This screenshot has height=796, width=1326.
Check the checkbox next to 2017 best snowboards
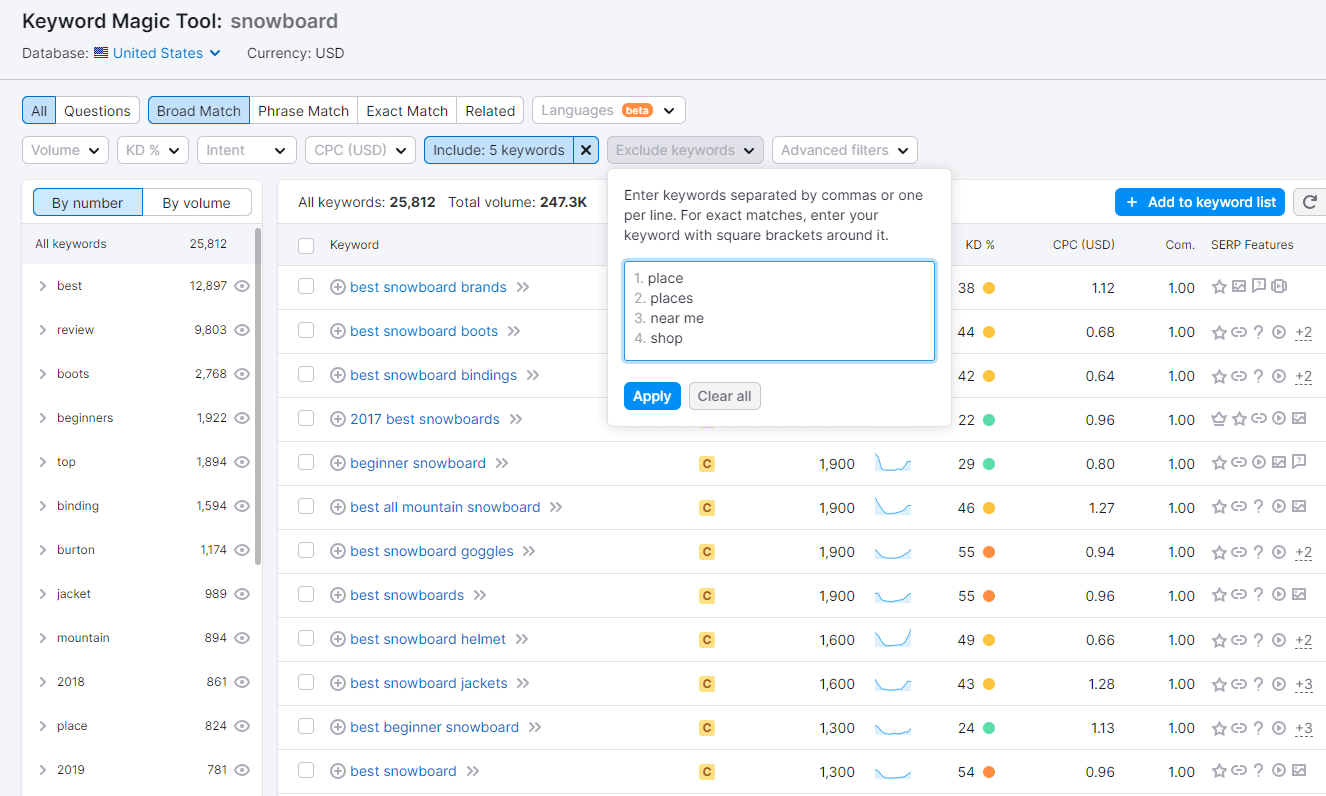(306, 419)
